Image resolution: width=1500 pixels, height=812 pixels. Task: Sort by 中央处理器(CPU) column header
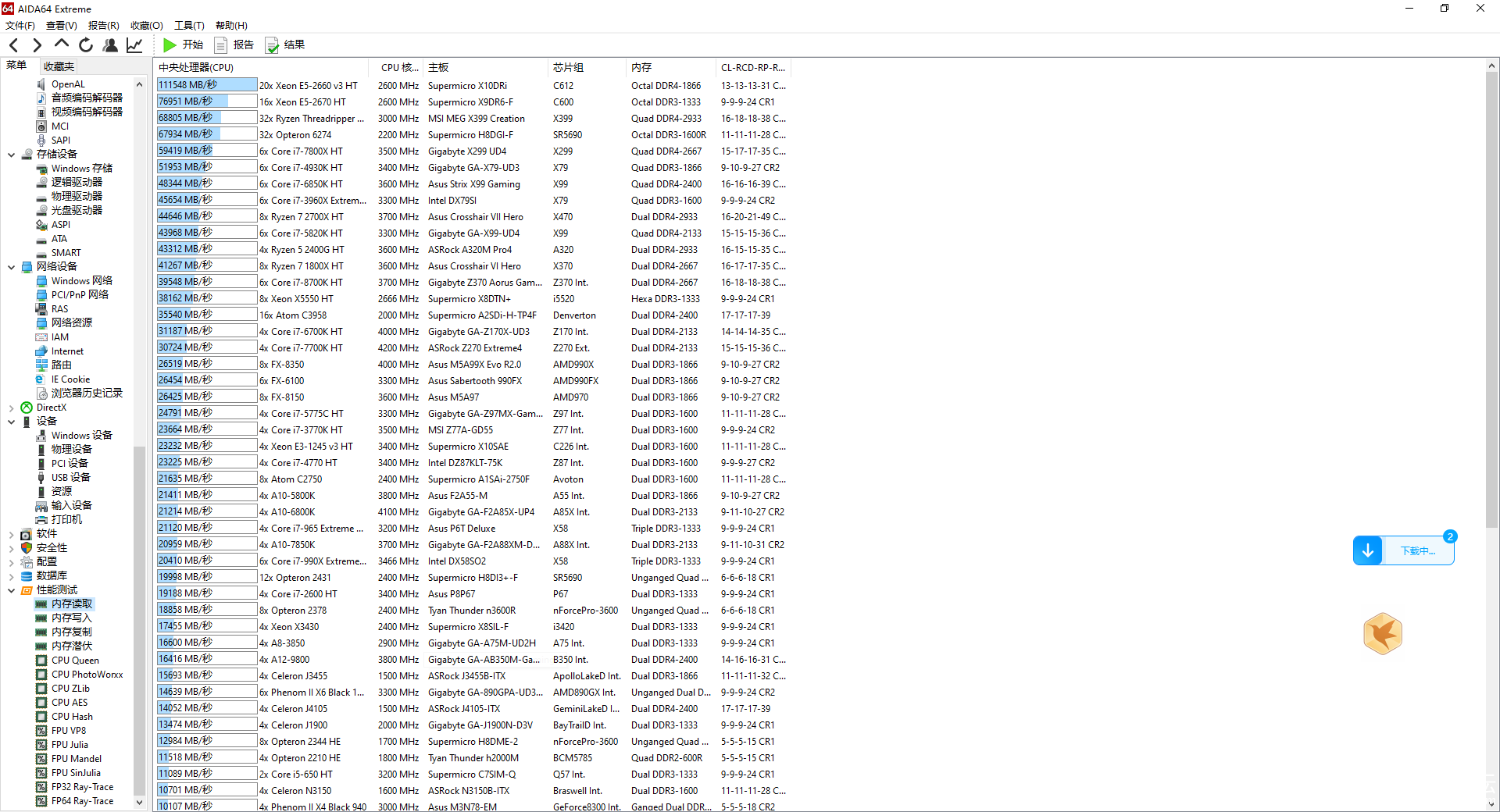[262, 68]
